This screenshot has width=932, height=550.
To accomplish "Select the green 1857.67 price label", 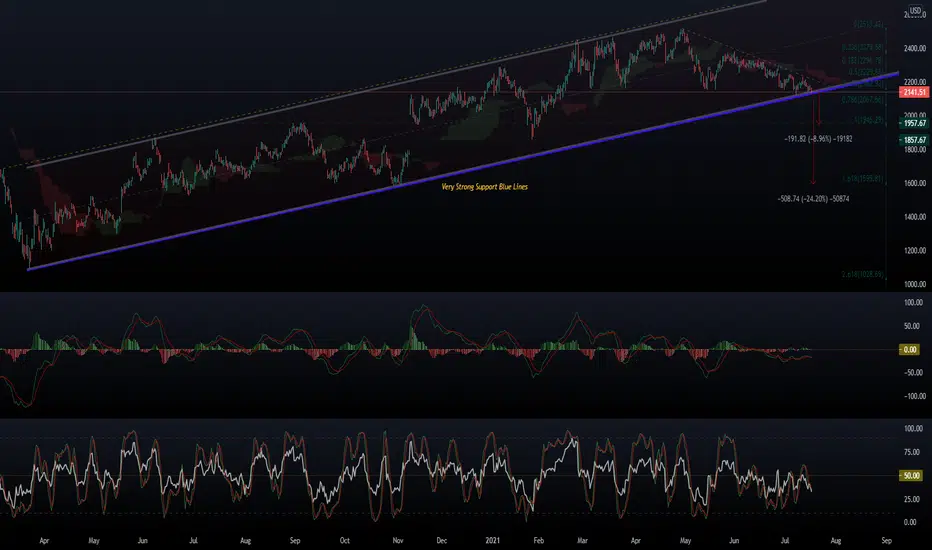I will pos(914,140).
